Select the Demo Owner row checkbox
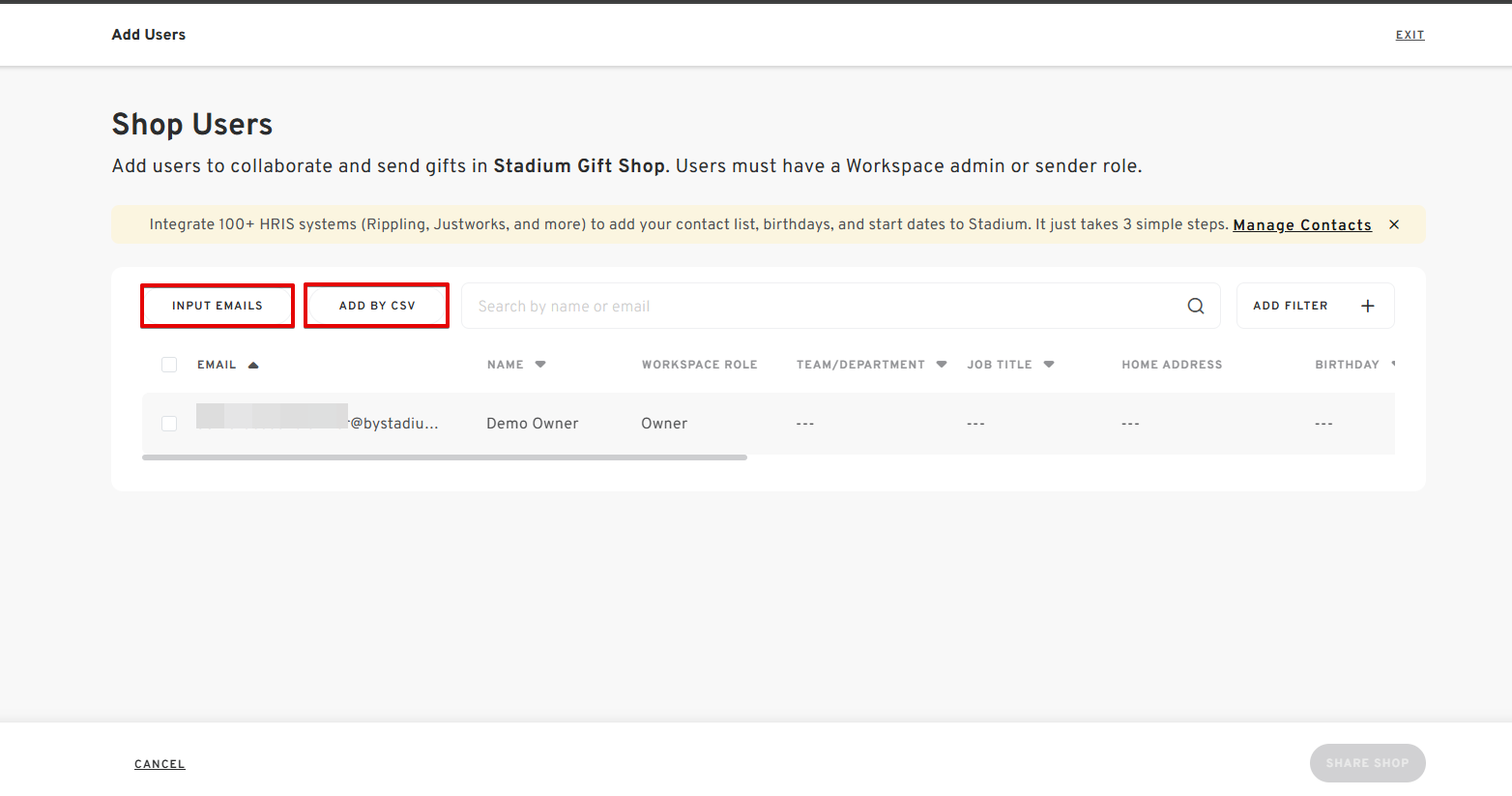The width and height of the screenshot is (1512, 796). click(169, 424)
